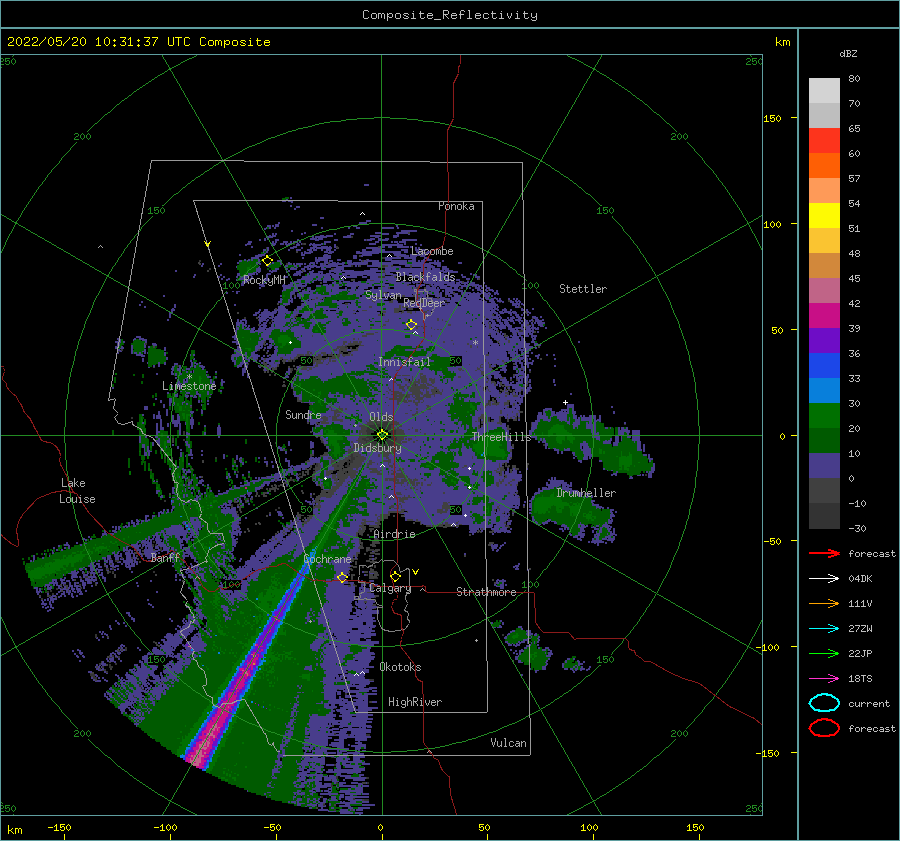Image resolution: width=900 pixels, height=841 pixels.
Task: Click the yellow diamond marker below RedDeer
Action: coord(411,324)
